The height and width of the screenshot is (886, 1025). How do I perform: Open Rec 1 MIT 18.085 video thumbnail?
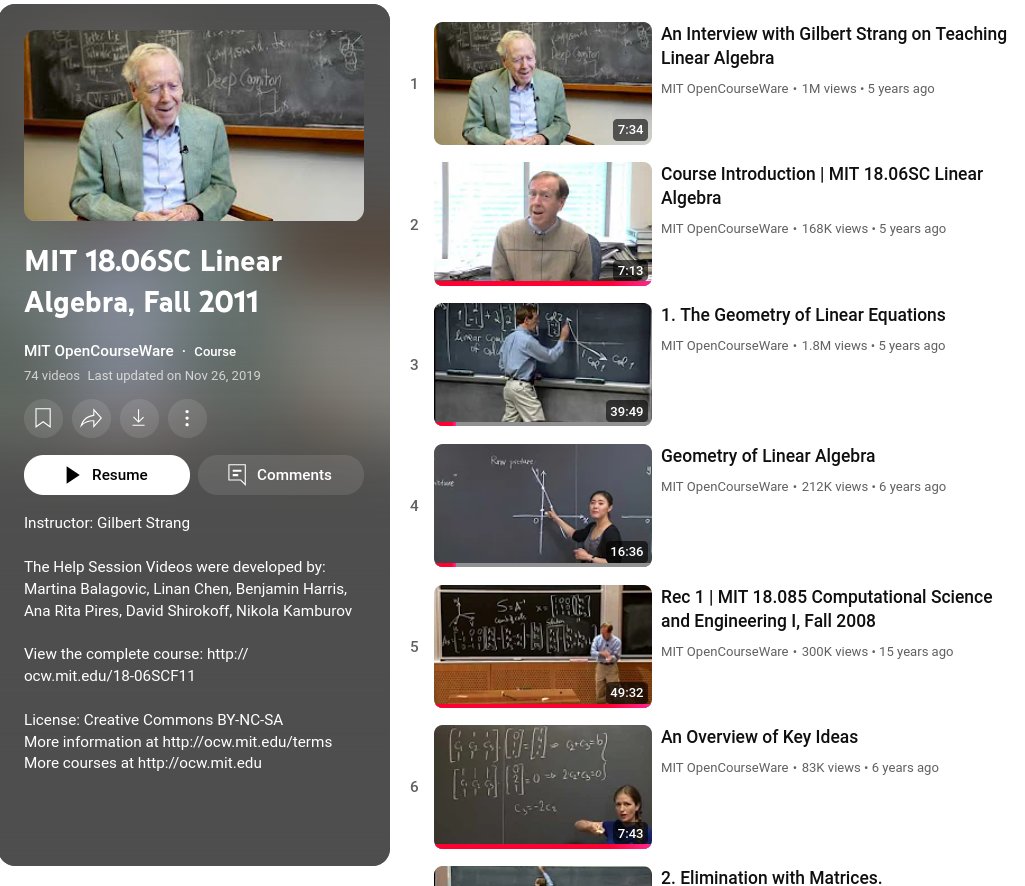pyautogui.click(x=543, y=646)
